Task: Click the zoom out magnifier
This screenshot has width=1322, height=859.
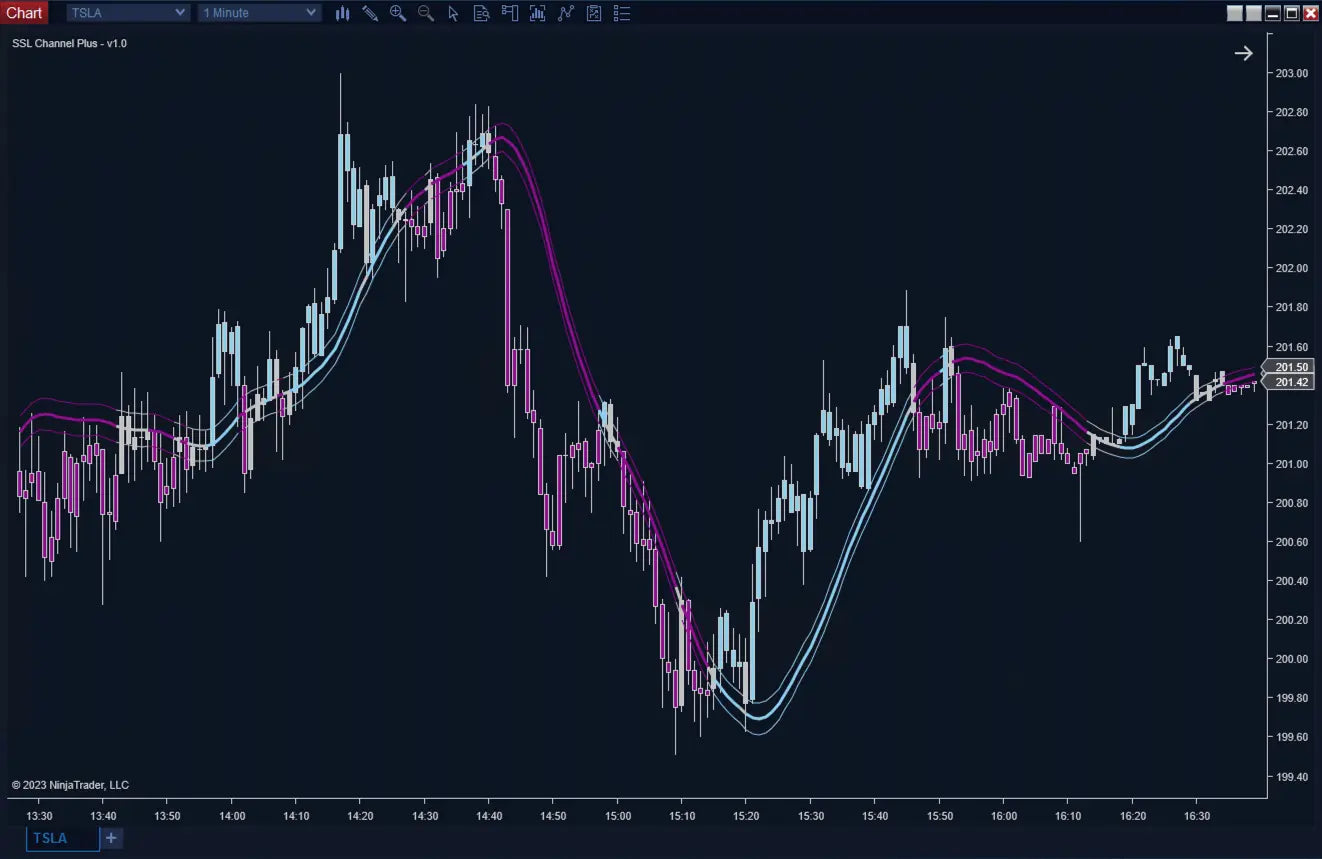Action: [426, 13]
